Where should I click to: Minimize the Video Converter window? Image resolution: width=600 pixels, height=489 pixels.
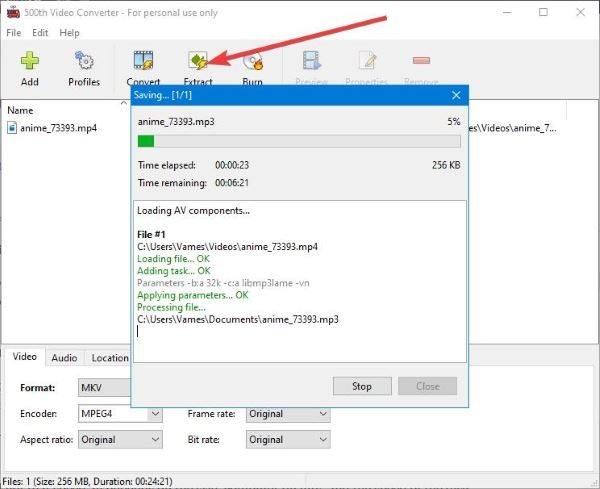(x=507, y=12)
